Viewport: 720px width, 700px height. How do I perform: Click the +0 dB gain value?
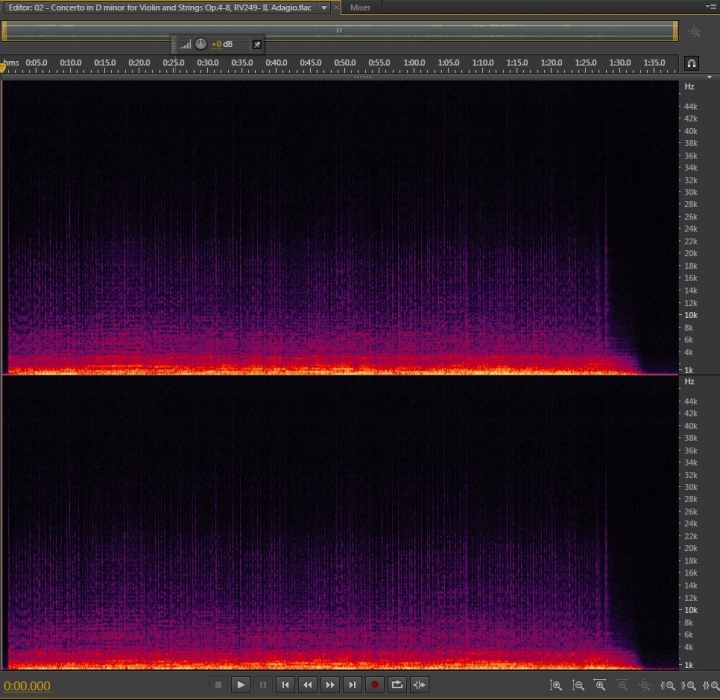(222, 44)
